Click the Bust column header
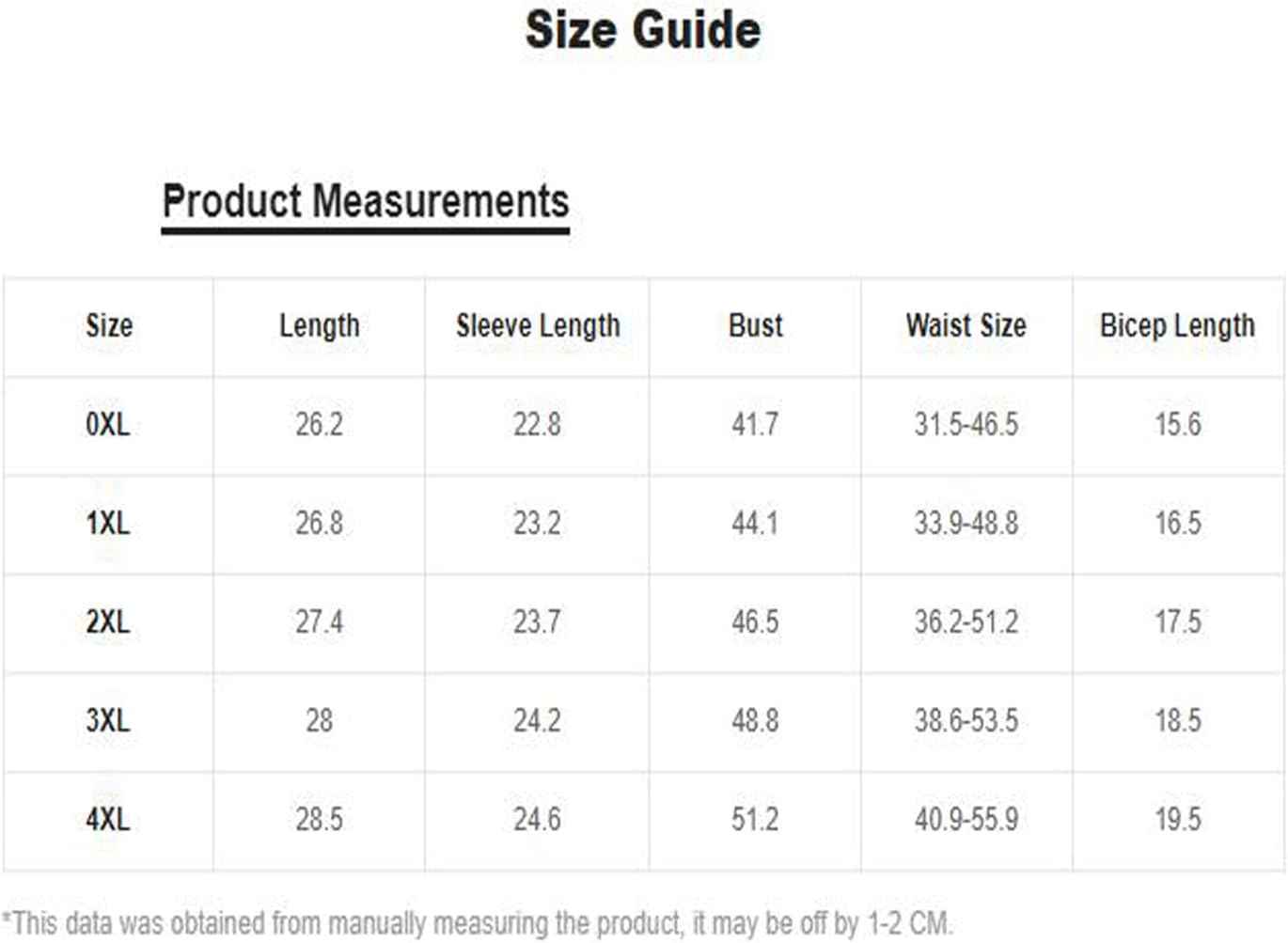The height and width of the screenshot is (943, 1288). (x=755, y=325)
